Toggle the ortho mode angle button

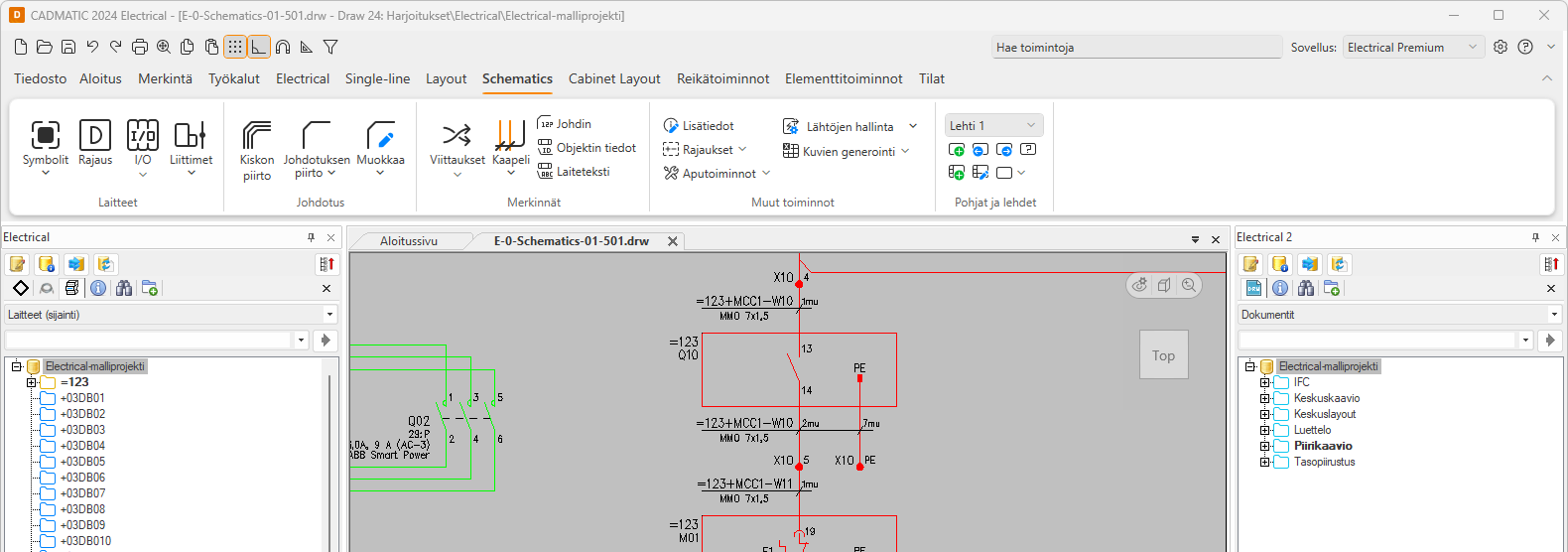259,47
